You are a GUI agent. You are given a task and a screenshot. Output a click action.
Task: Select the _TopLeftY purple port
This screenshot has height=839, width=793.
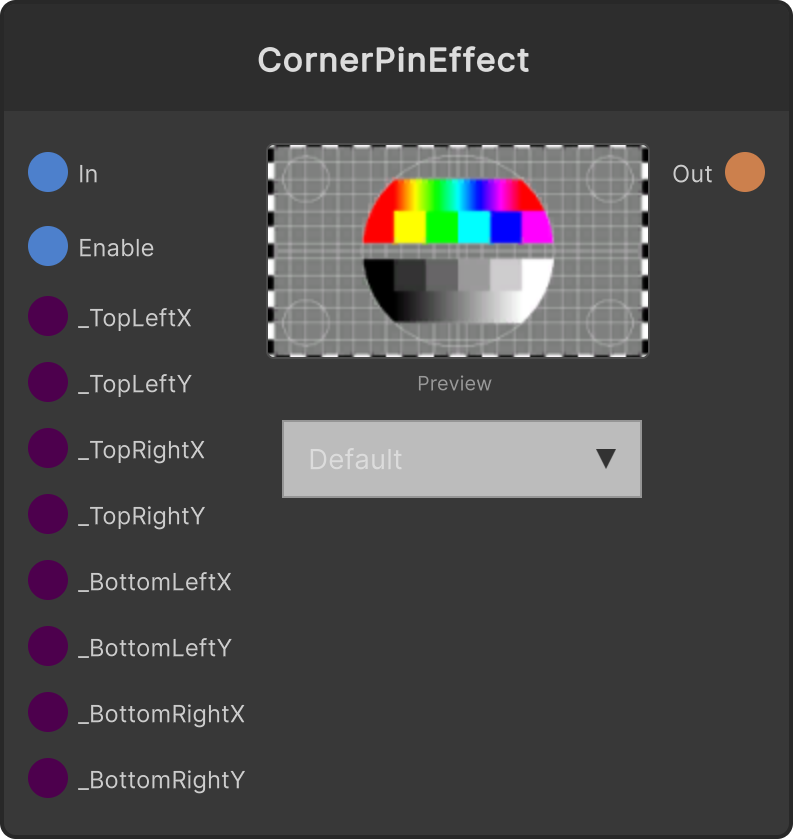tap(48, 382)
